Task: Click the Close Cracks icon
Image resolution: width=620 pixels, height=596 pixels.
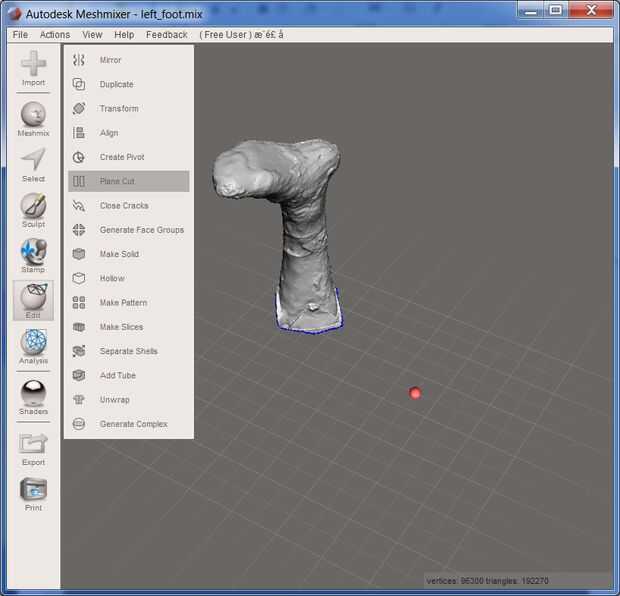Action: pyautogui.click(x=79, y=206)
